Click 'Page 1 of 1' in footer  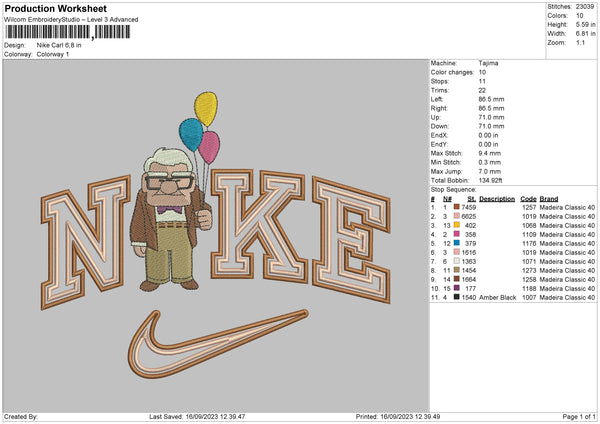(x=579, y=416)
